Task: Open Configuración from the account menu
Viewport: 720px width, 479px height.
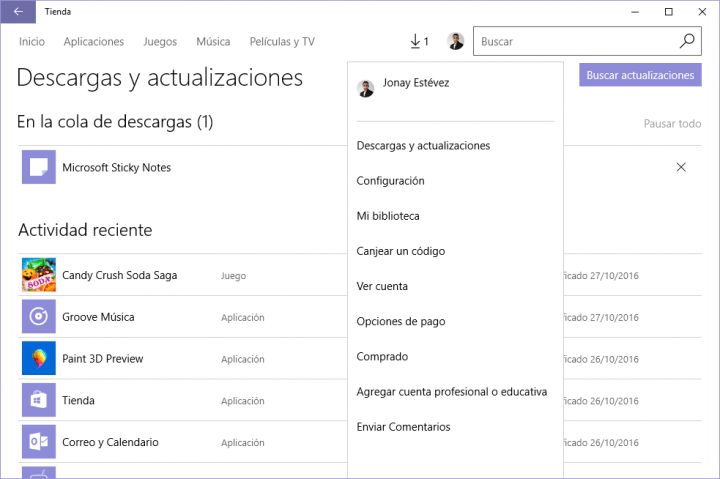Action: [390, 181]
